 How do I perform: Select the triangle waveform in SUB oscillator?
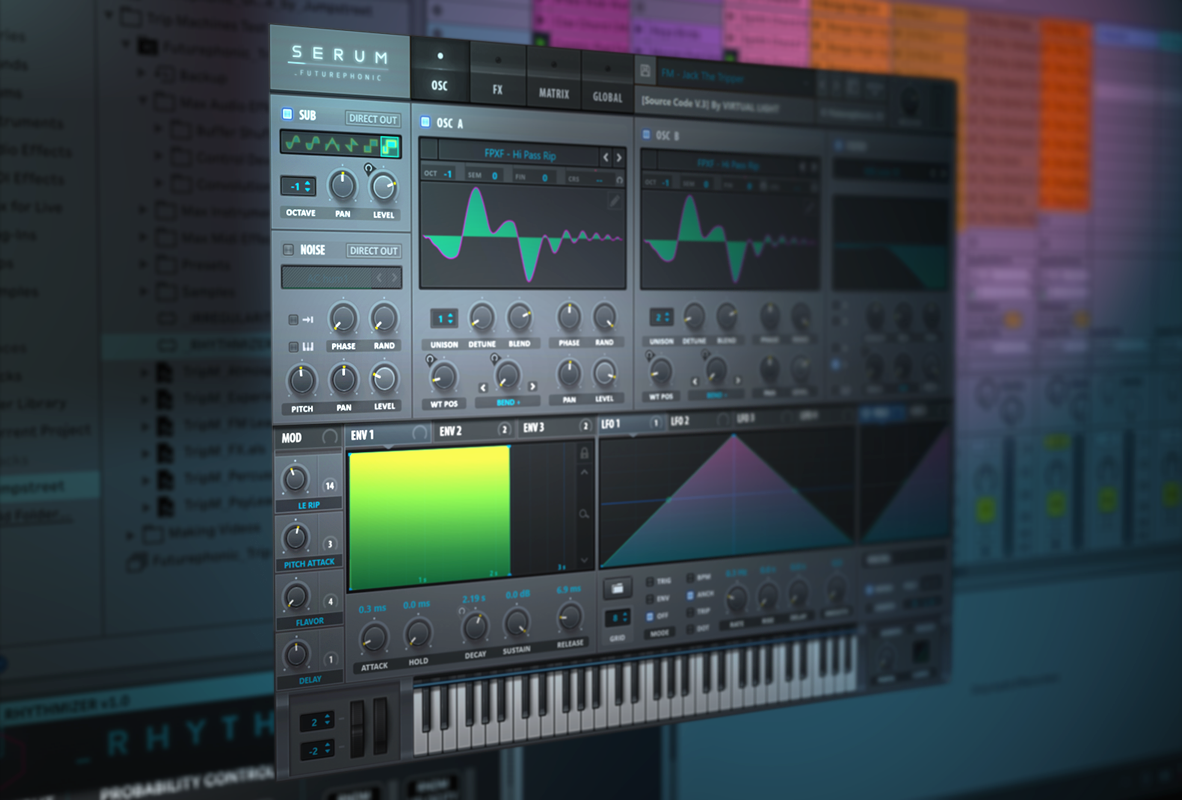pos(332,143)
